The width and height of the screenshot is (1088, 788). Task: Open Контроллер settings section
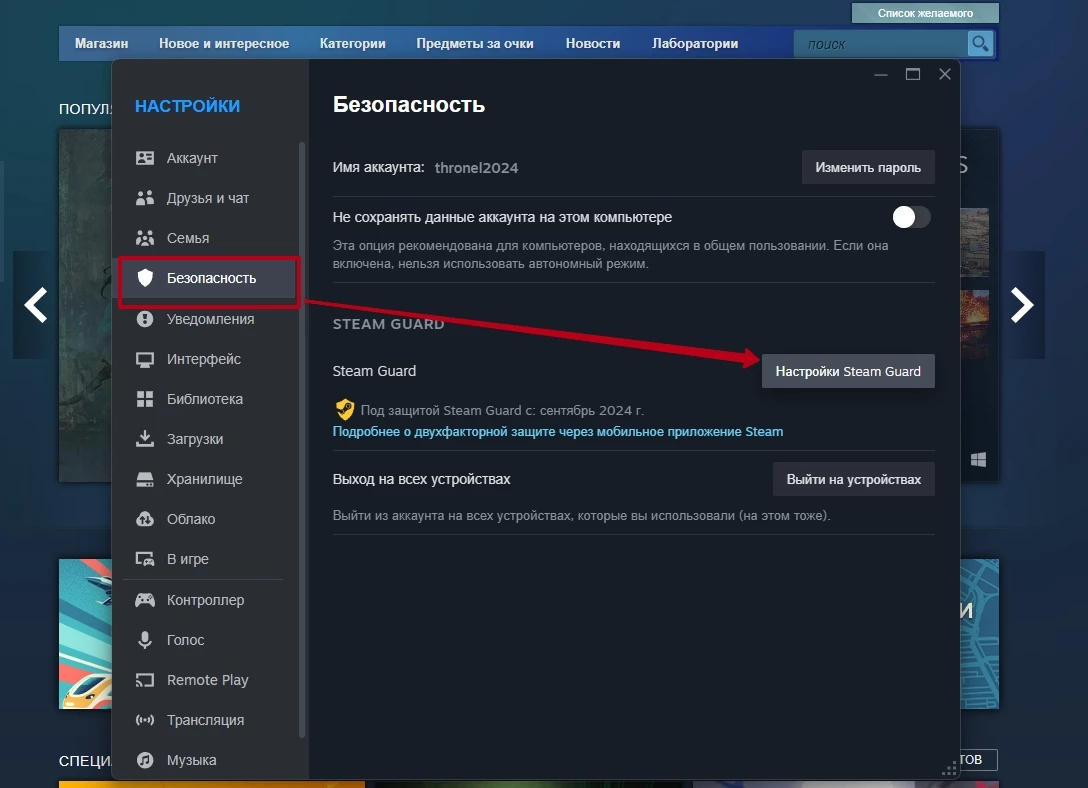[x=209, y=600]
